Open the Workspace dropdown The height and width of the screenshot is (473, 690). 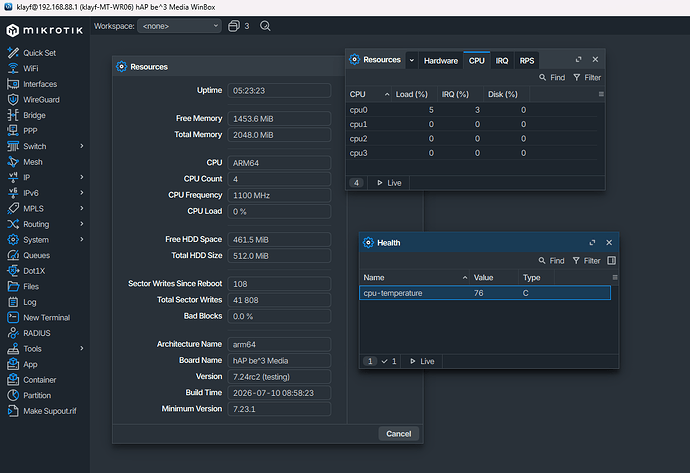tap(180, 26)
